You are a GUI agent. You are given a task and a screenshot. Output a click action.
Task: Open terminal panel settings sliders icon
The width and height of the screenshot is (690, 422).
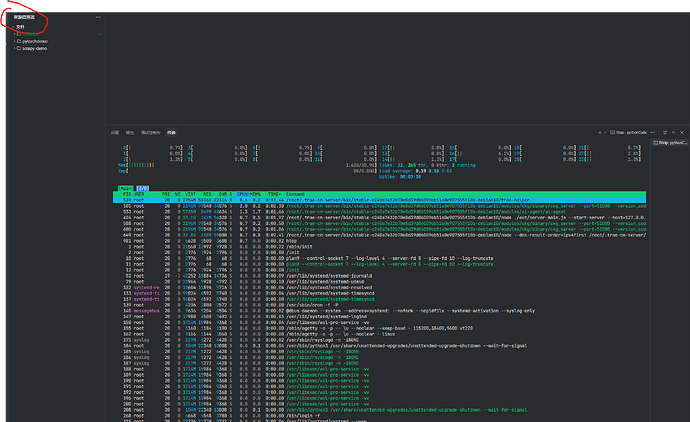665,132
